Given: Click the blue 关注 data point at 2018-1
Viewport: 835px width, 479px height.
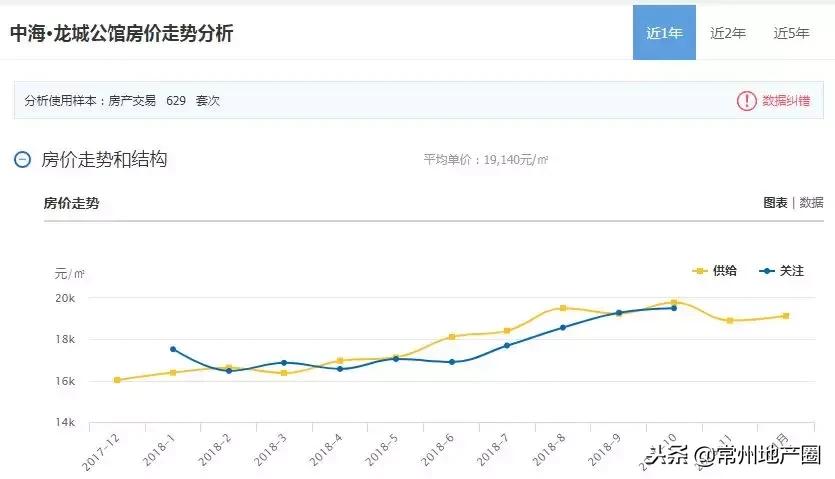Looking at the screenshot, I should coord(173,349).
